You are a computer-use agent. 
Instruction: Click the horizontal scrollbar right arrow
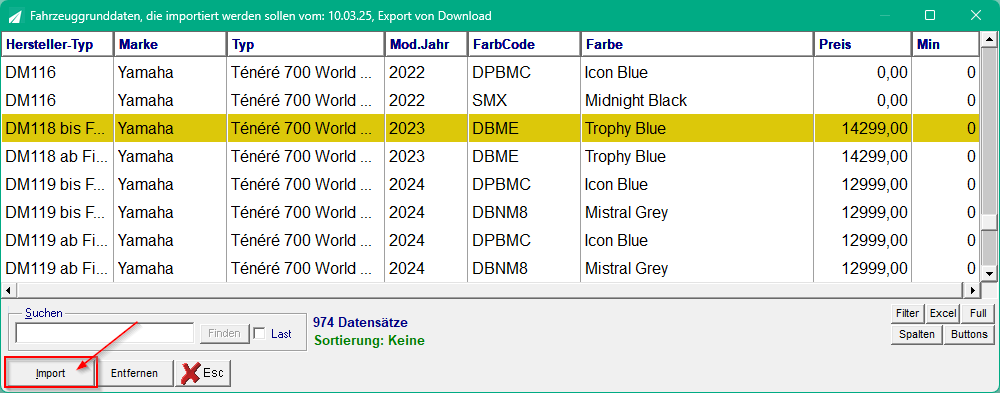[973, 290]
